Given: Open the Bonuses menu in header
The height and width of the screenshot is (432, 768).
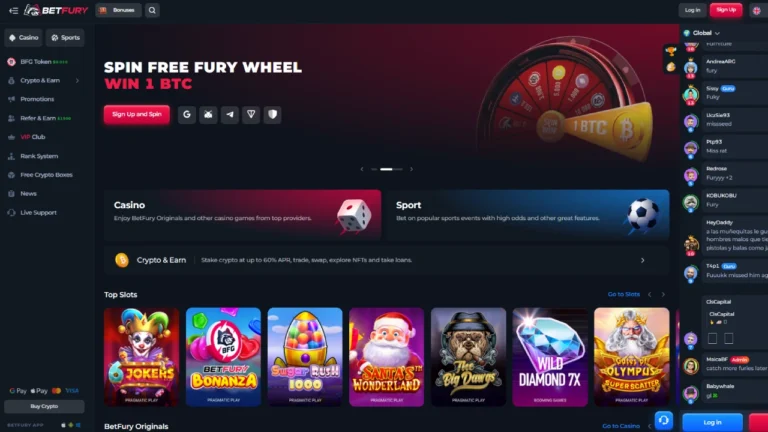Looking at the screenshot, I should (118, 10).
